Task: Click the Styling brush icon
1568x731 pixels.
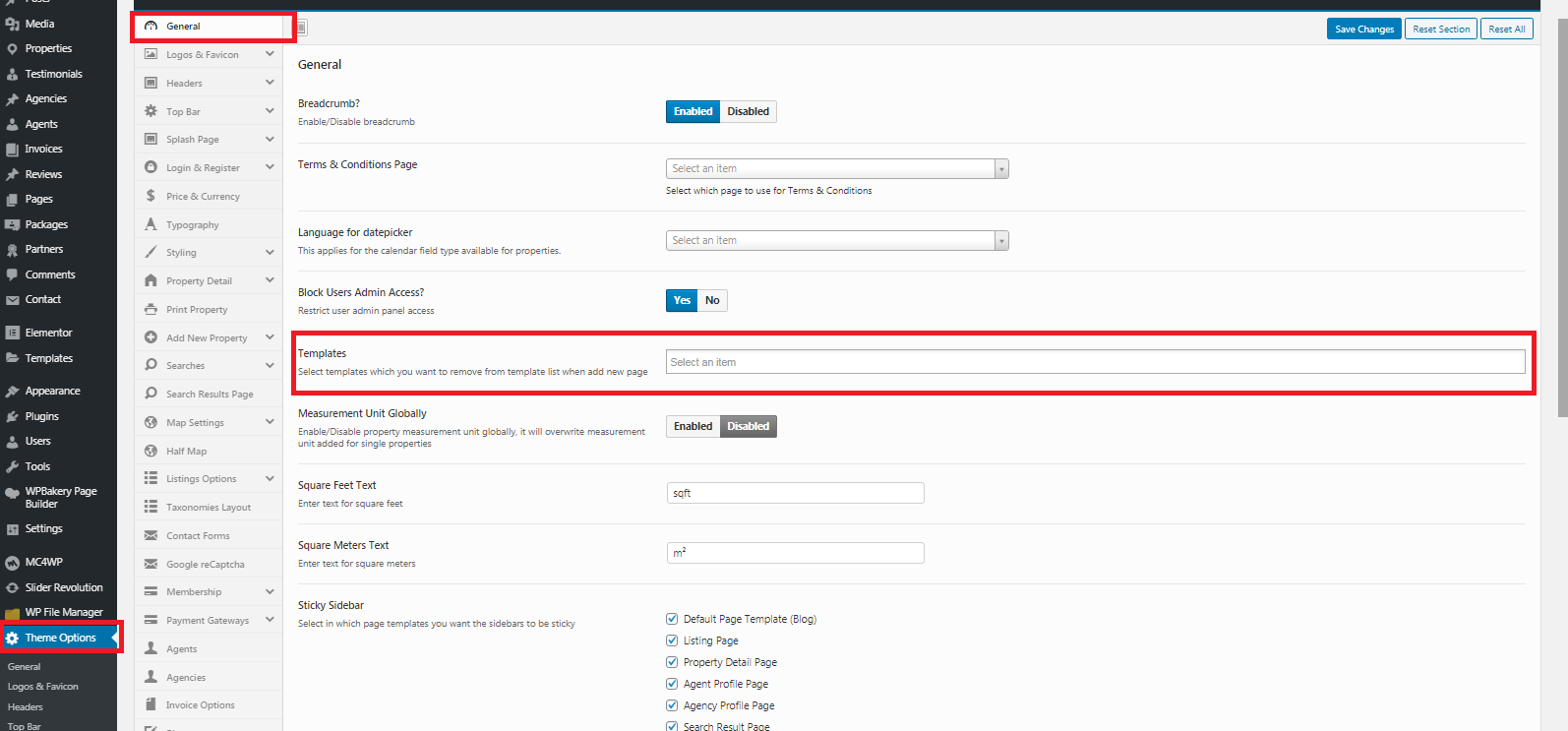Action: click(x=151, y=252)
